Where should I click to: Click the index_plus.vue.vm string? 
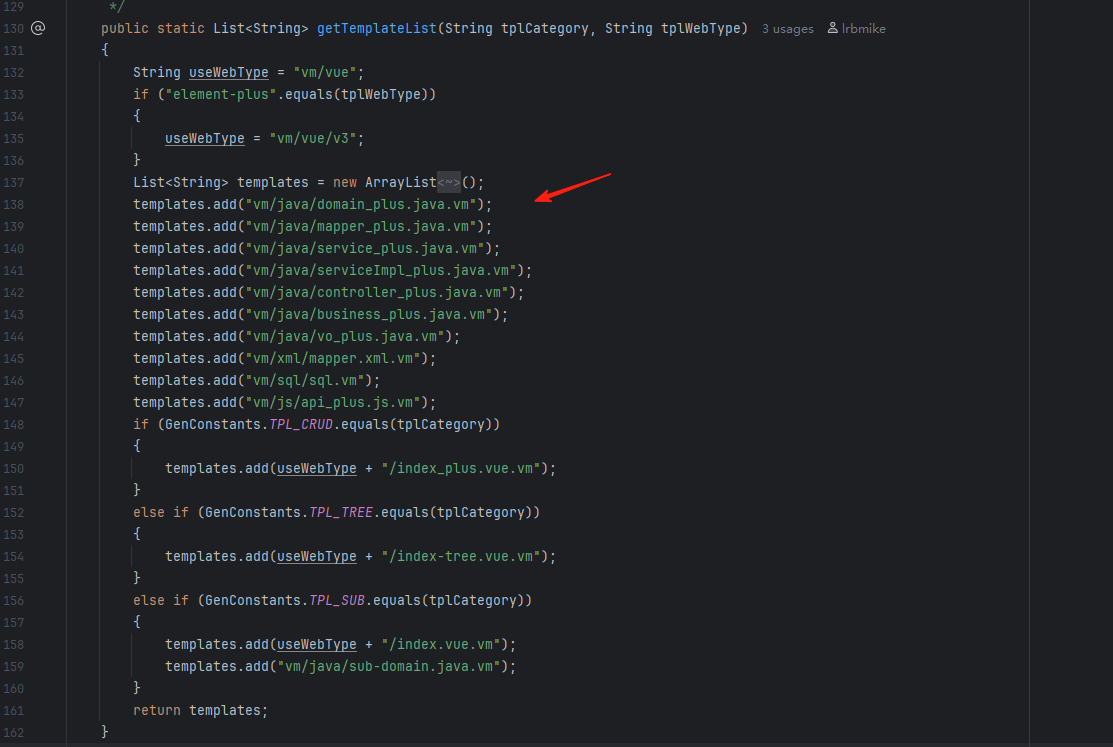click(x=462, y=468)
